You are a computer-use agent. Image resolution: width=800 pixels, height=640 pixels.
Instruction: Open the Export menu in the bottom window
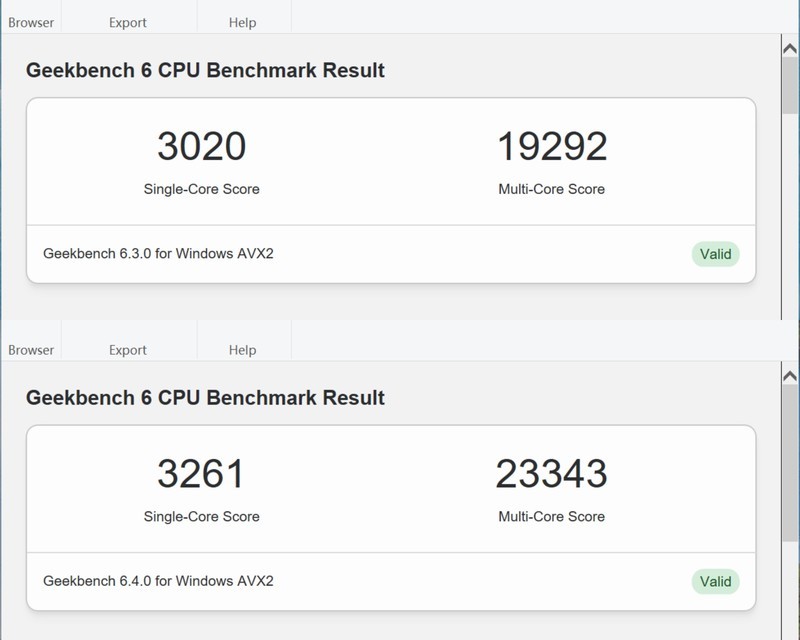128,350
